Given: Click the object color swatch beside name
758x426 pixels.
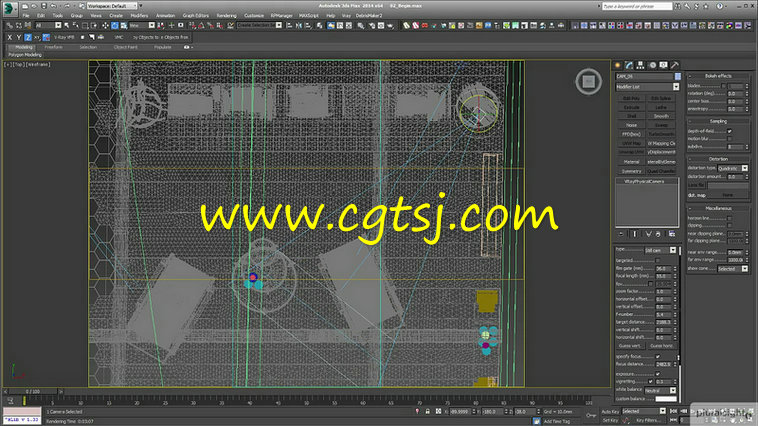Looking at the screenshot, I should 678,76.
